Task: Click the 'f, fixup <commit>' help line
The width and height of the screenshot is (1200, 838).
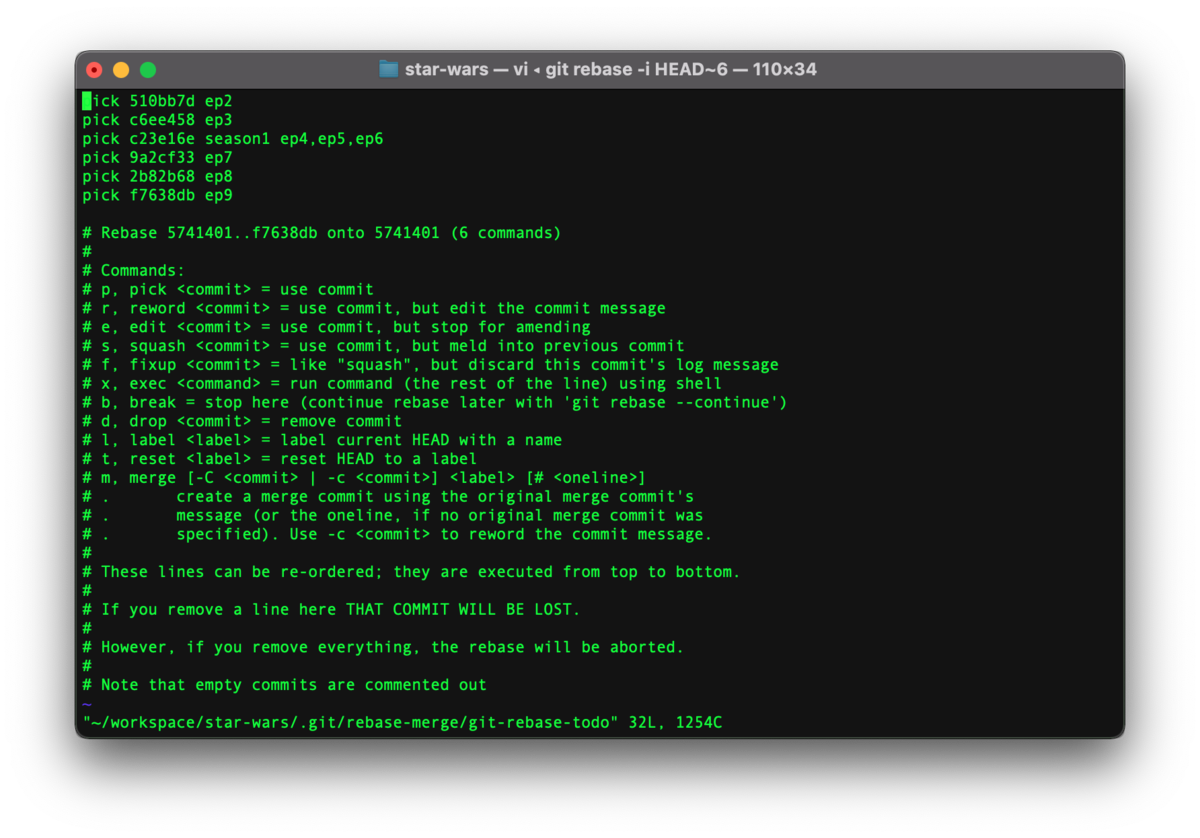Action: click(x=430, y=365)
